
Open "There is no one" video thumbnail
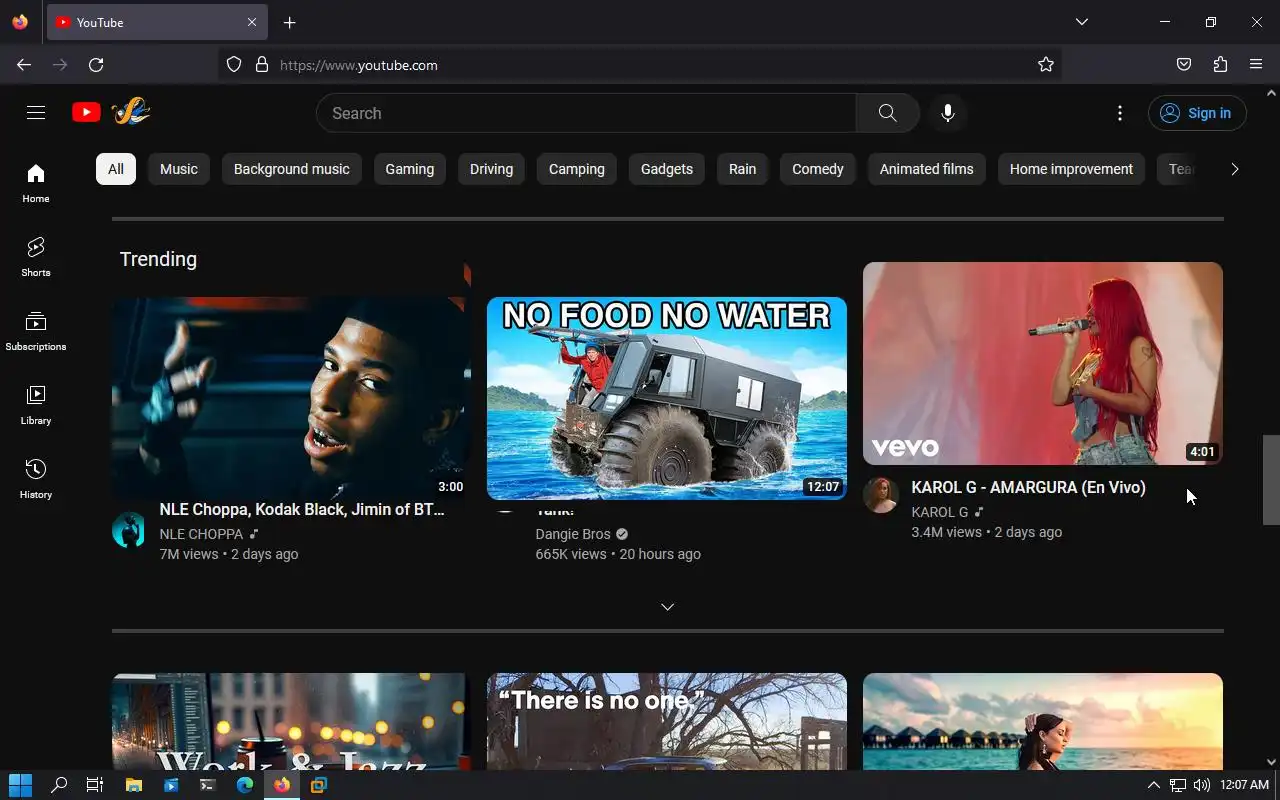point(667,721)
